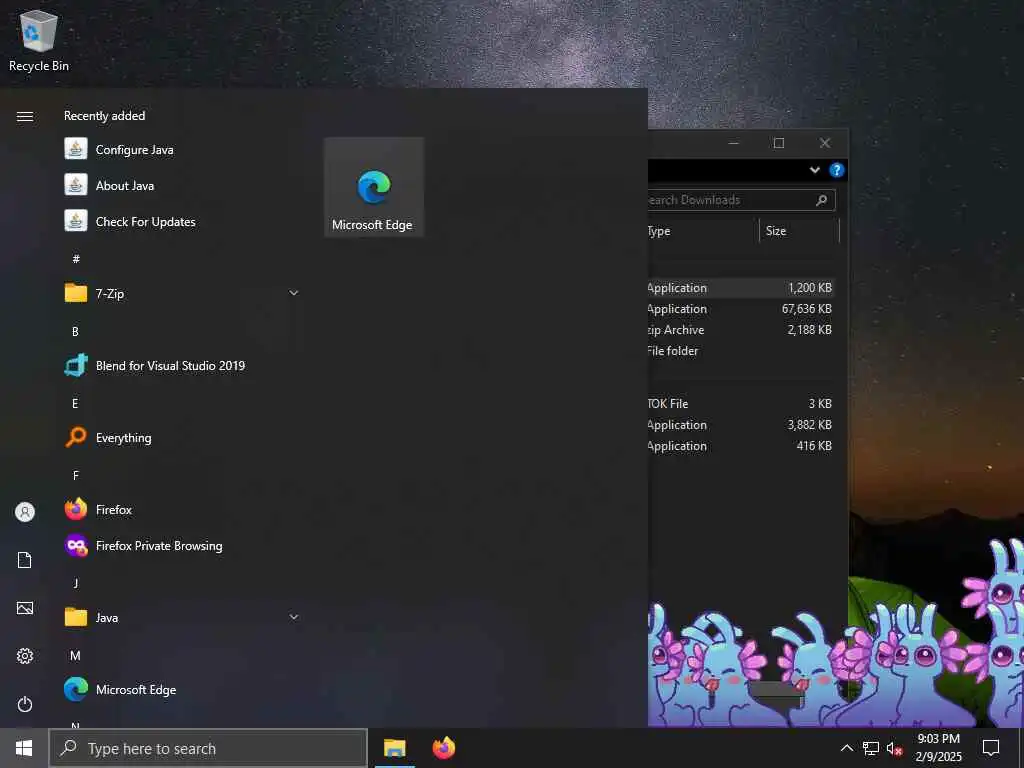Expand the Java folder chevron

point(294,617)
